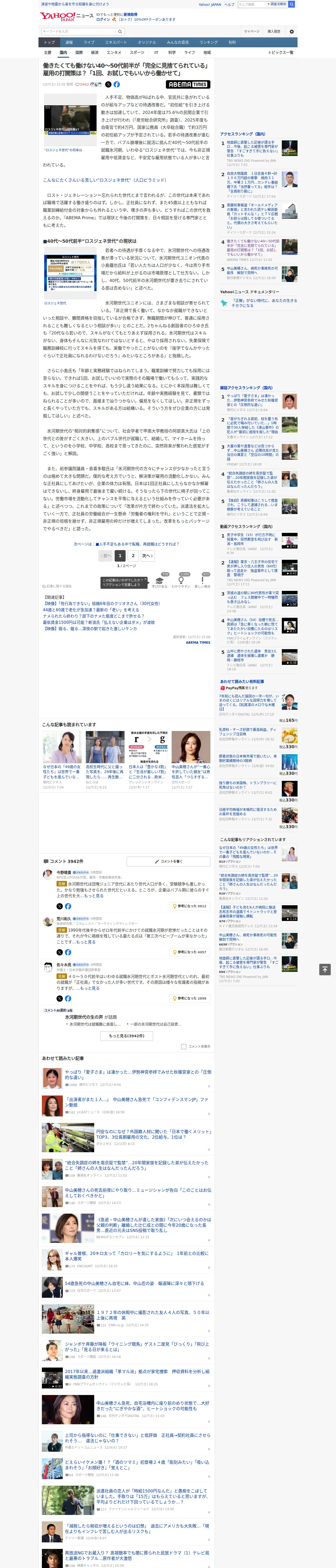The height and width of the screenshot is (1568, 336).
Task: Click X icon under 佐々木亮 comment
Action: tap(60, 998)
